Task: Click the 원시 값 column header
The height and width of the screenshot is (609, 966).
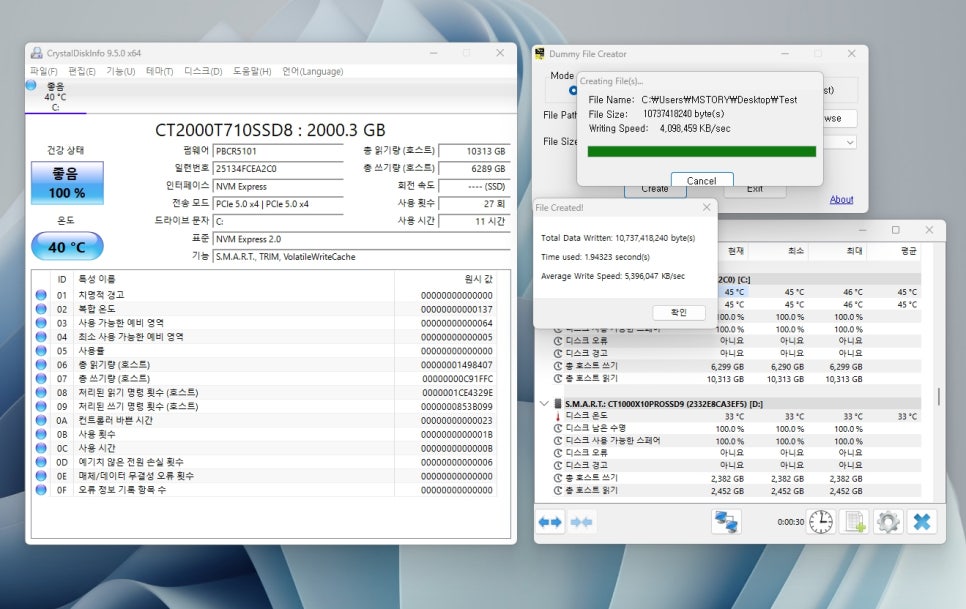Action: (x=478, y=279)
